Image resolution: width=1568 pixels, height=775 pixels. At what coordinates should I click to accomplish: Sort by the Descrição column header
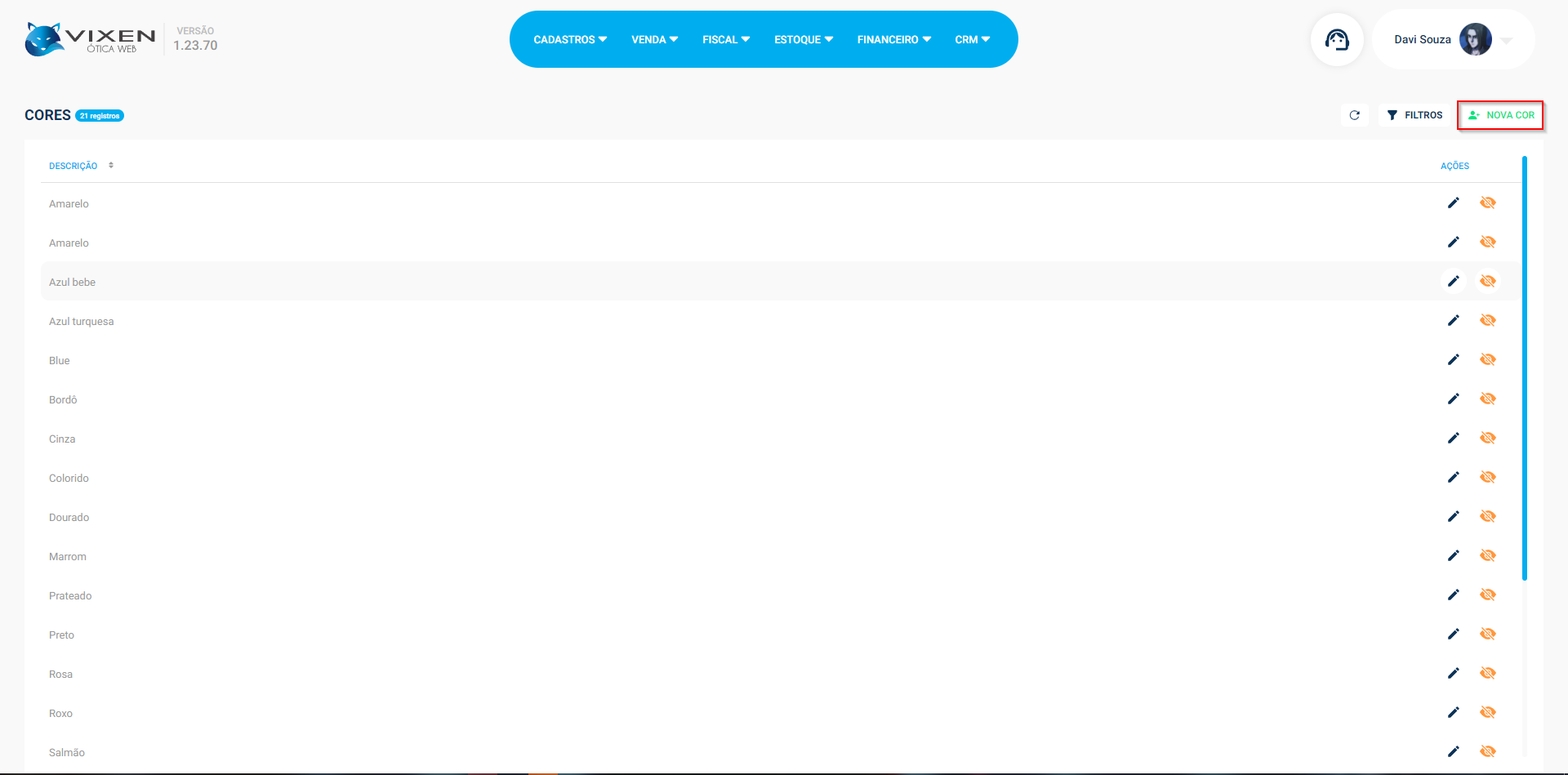(x=73, y=166)
